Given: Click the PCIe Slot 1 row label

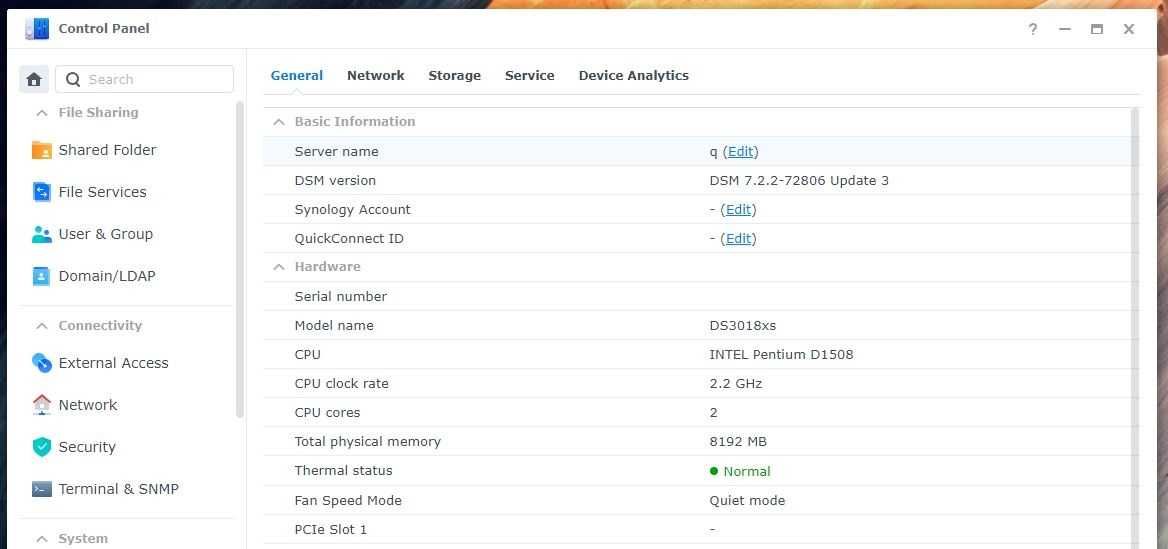Looking at the screenshot, I should 331,530.
